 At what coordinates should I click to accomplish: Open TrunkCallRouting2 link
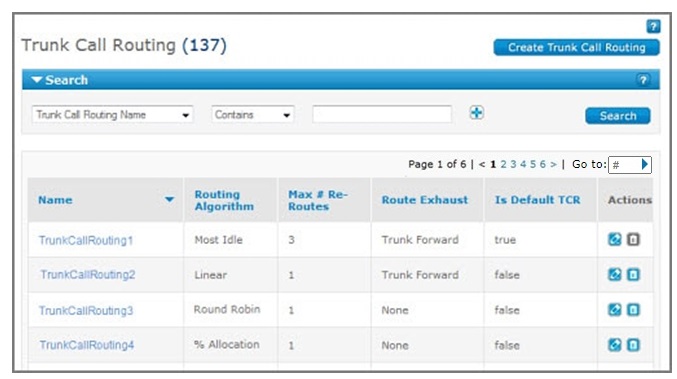click(x=88, y=275)
